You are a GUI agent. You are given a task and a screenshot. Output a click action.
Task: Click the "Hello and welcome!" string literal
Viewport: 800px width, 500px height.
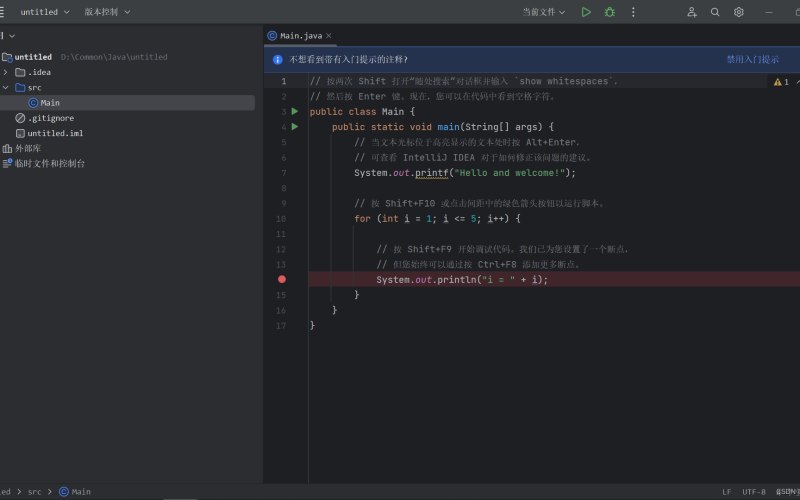click(x=510, y=173)
